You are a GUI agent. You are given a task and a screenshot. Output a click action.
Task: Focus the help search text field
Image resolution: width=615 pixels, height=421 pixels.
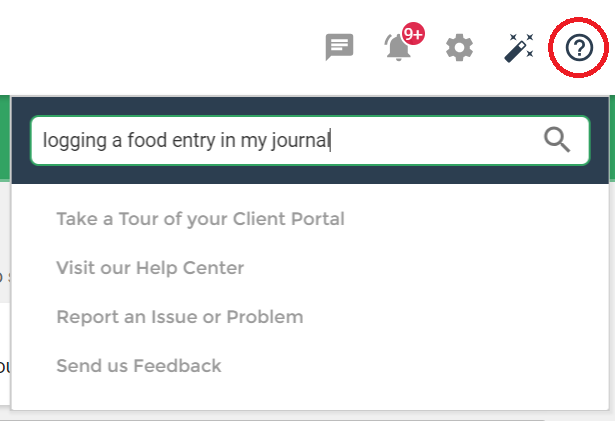[x=310, y=140]
